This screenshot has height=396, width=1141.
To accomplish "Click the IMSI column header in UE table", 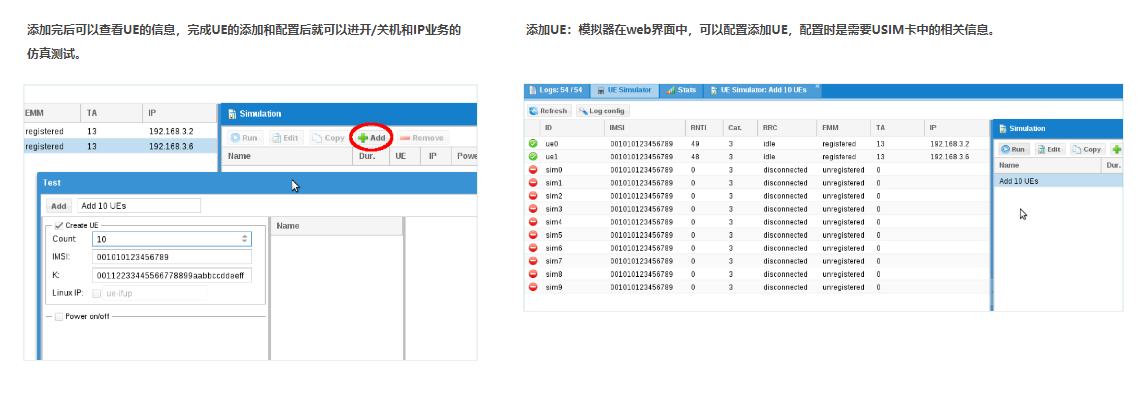I will tap(645, 127).
